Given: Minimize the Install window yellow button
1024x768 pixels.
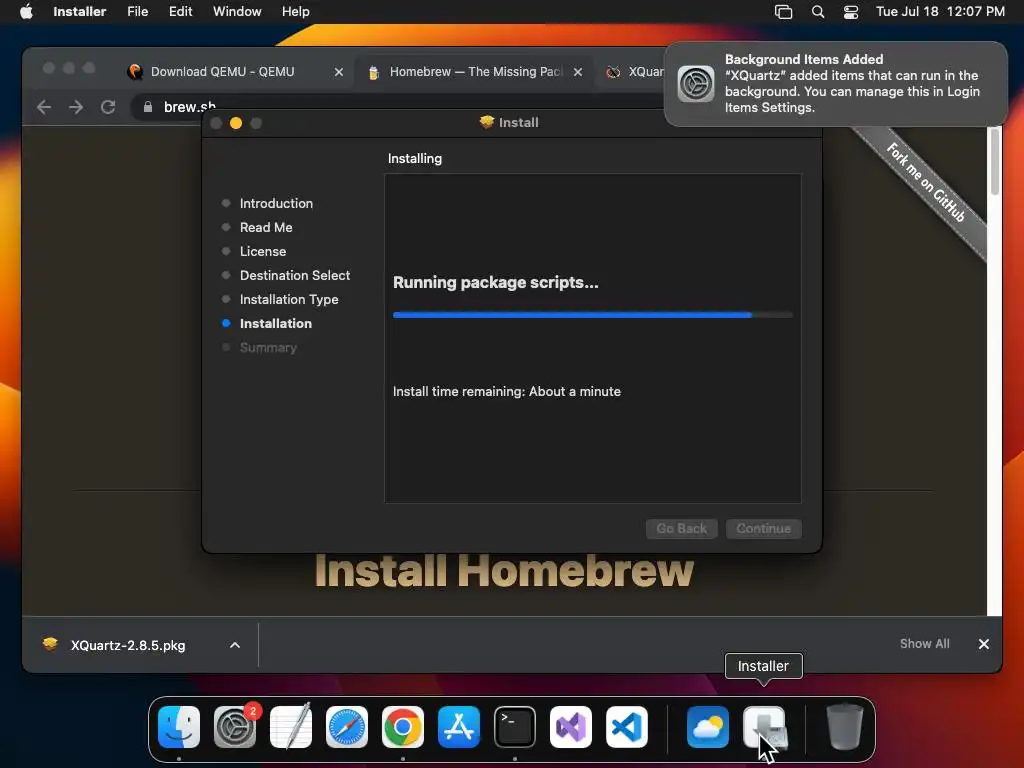Looking at the screenshot, I should pyautogui.click(x=236, y=123).
